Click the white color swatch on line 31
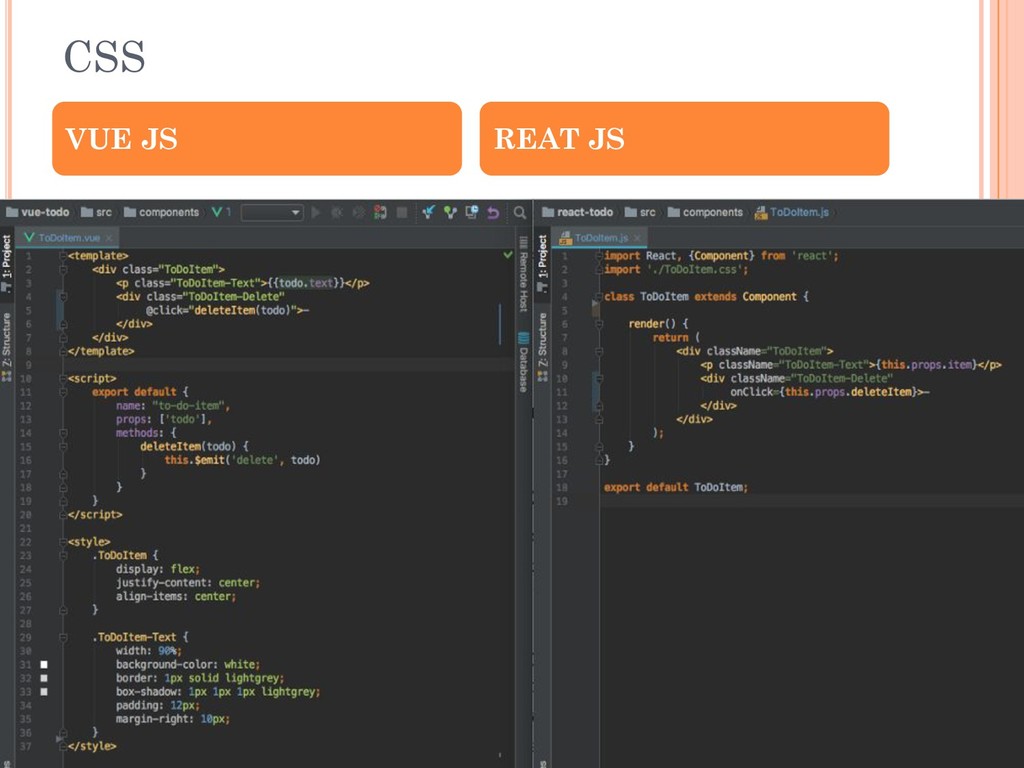This screenshot has width=1024, height=768. tap(44, 664)
